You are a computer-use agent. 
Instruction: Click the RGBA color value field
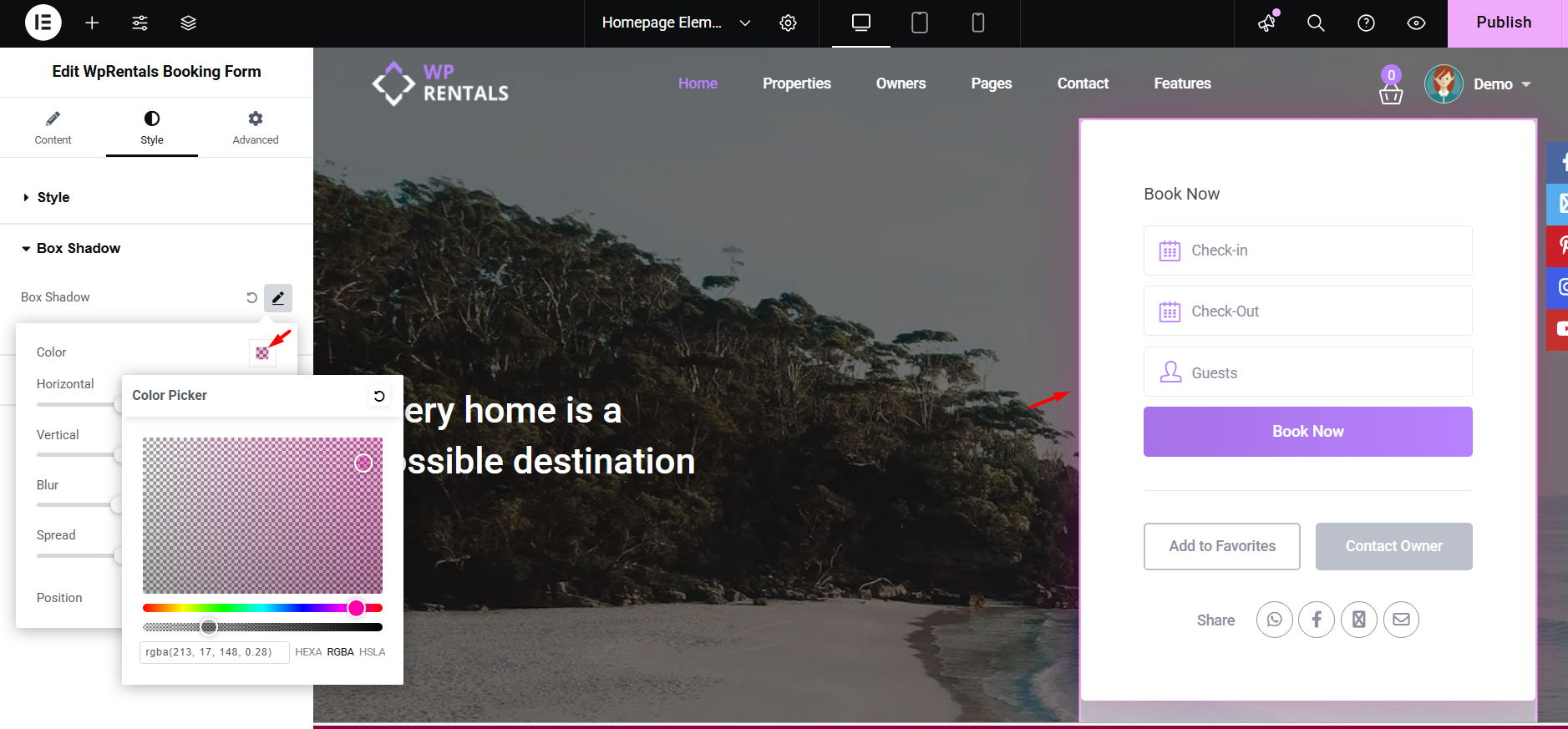coord(214,652)
